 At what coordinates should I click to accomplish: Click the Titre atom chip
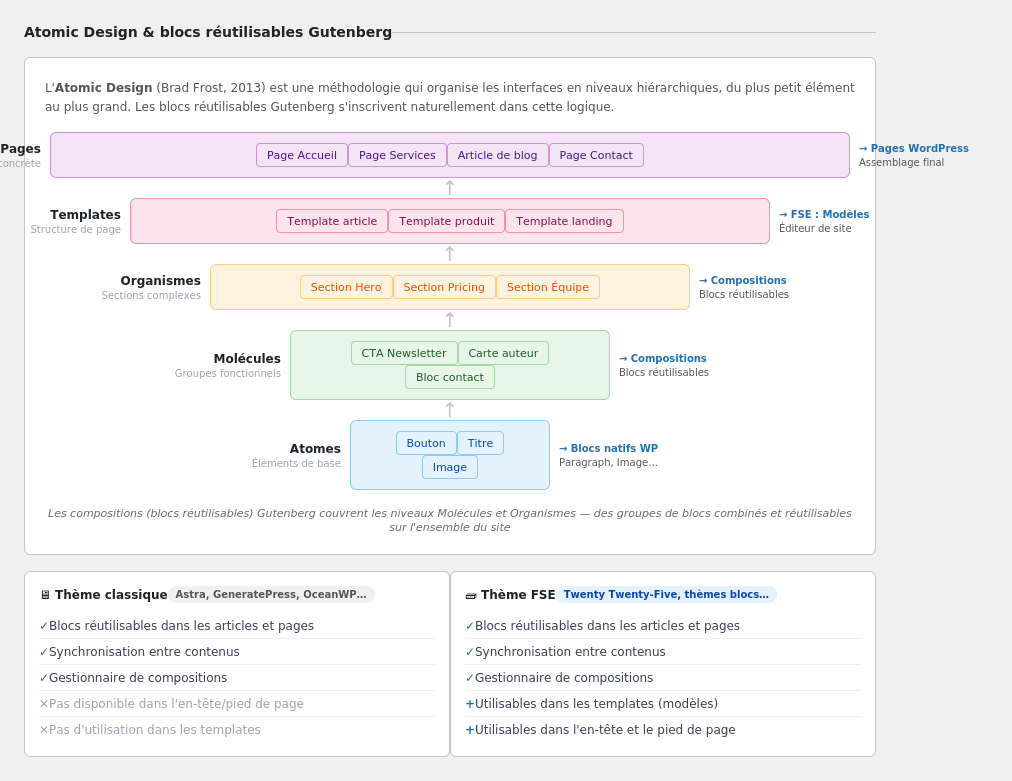click(x=480, y=443)
